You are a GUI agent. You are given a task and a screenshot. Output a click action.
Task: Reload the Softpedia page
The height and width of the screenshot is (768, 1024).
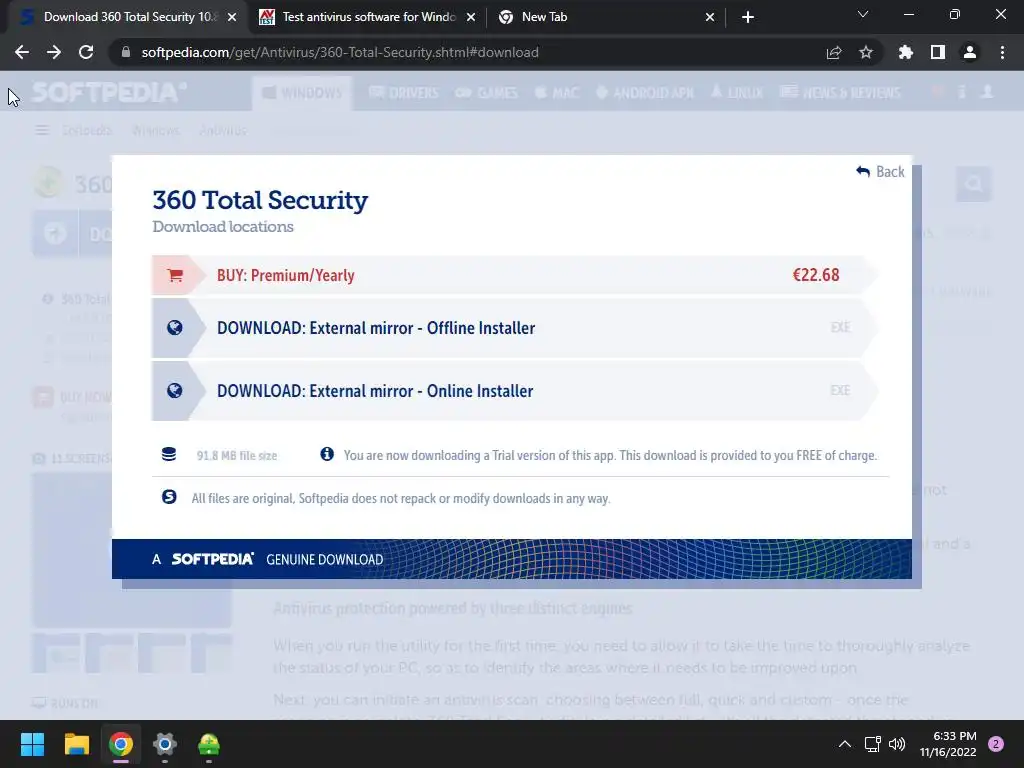[x=86, y=52]
